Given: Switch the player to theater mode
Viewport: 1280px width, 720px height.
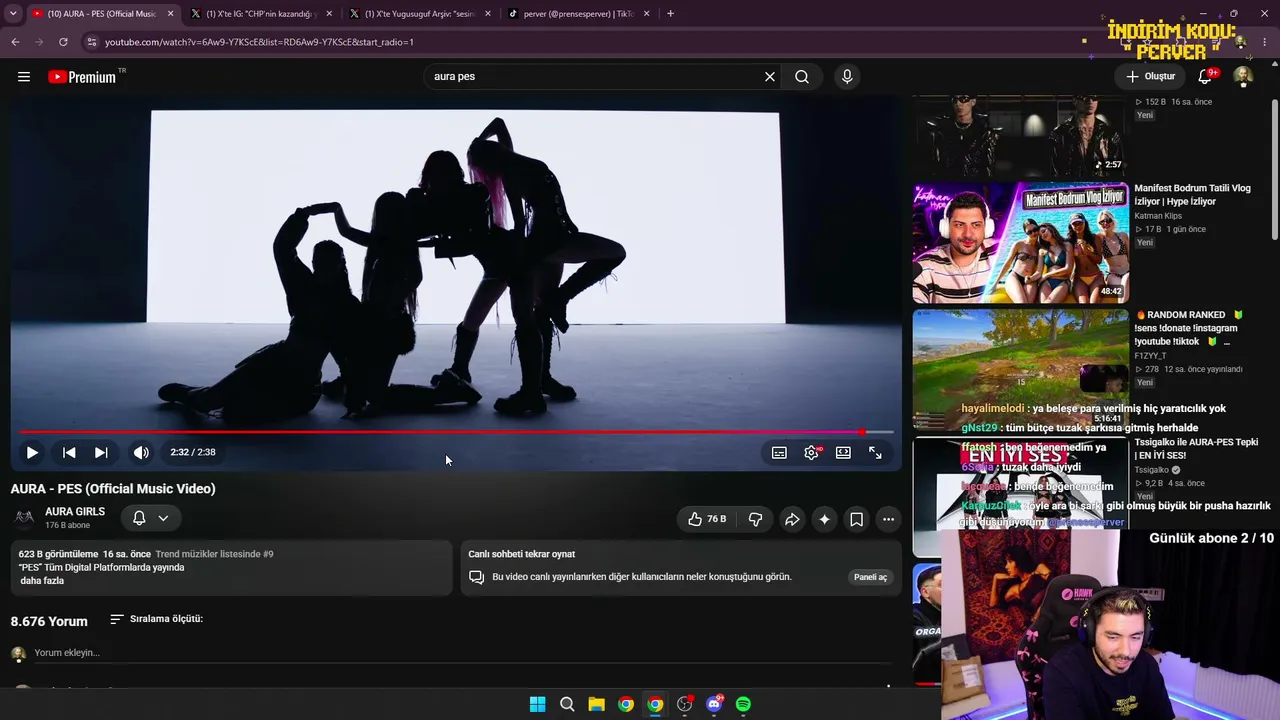Looking at the screenshot, I should [x=843, y=453].
